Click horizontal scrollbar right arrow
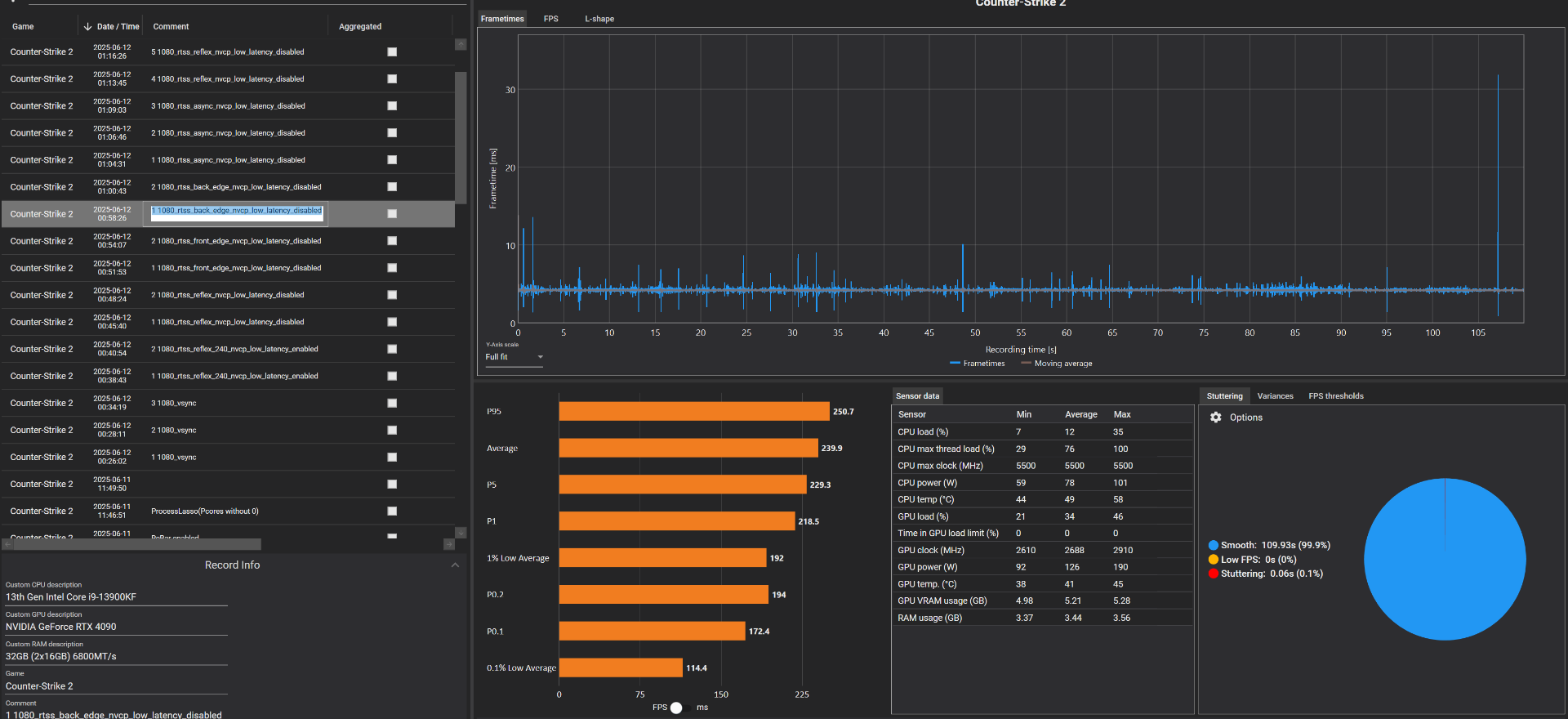 pos(449,544)
